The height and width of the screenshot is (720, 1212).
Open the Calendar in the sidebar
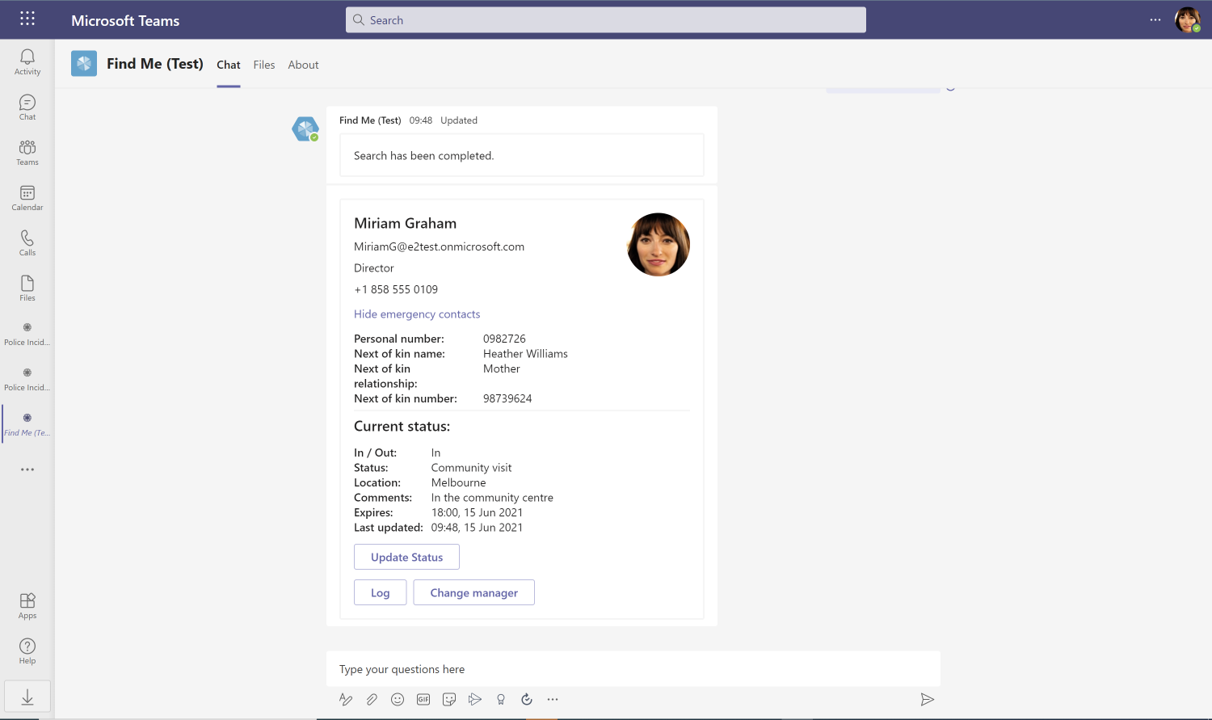tap(27, 198)
